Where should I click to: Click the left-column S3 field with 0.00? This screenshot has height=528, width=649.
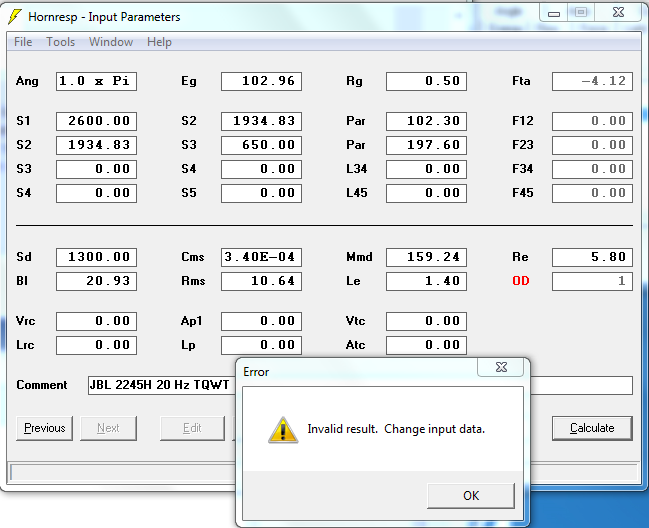tap(96, 169)
